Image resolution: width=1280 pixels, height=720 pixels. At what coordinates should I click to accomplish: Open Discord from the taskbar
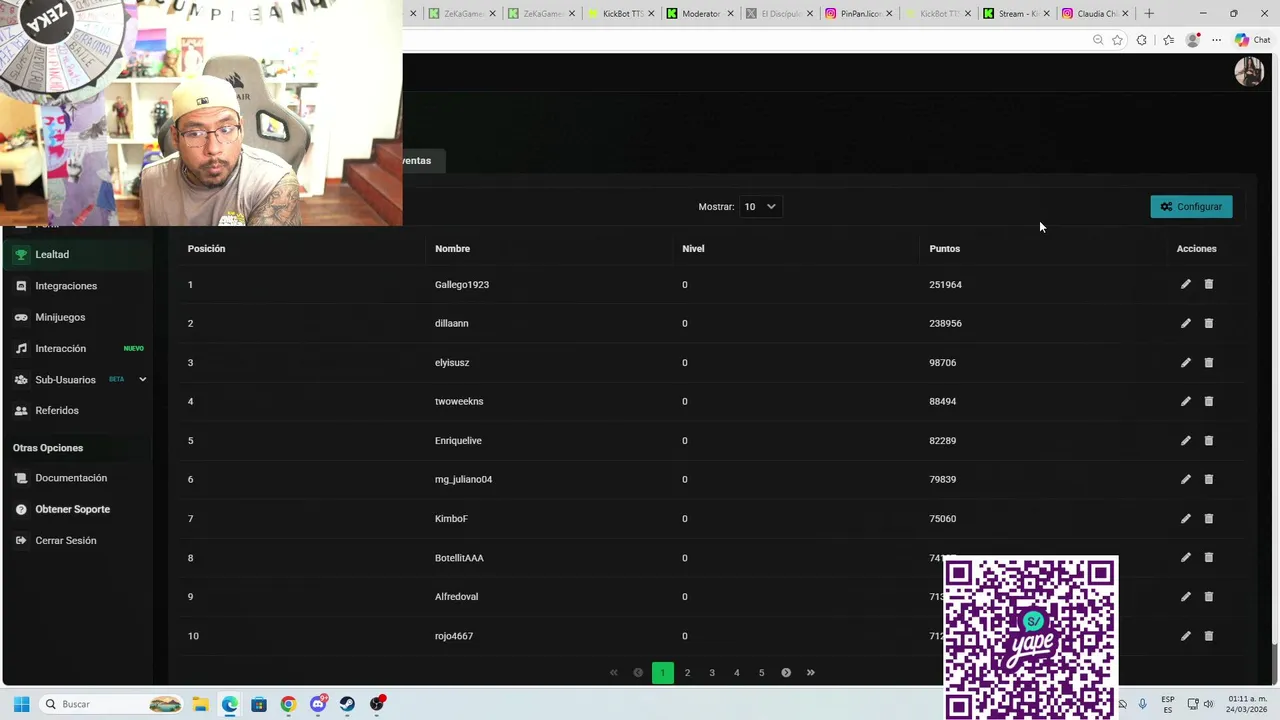tap(318, 704)
